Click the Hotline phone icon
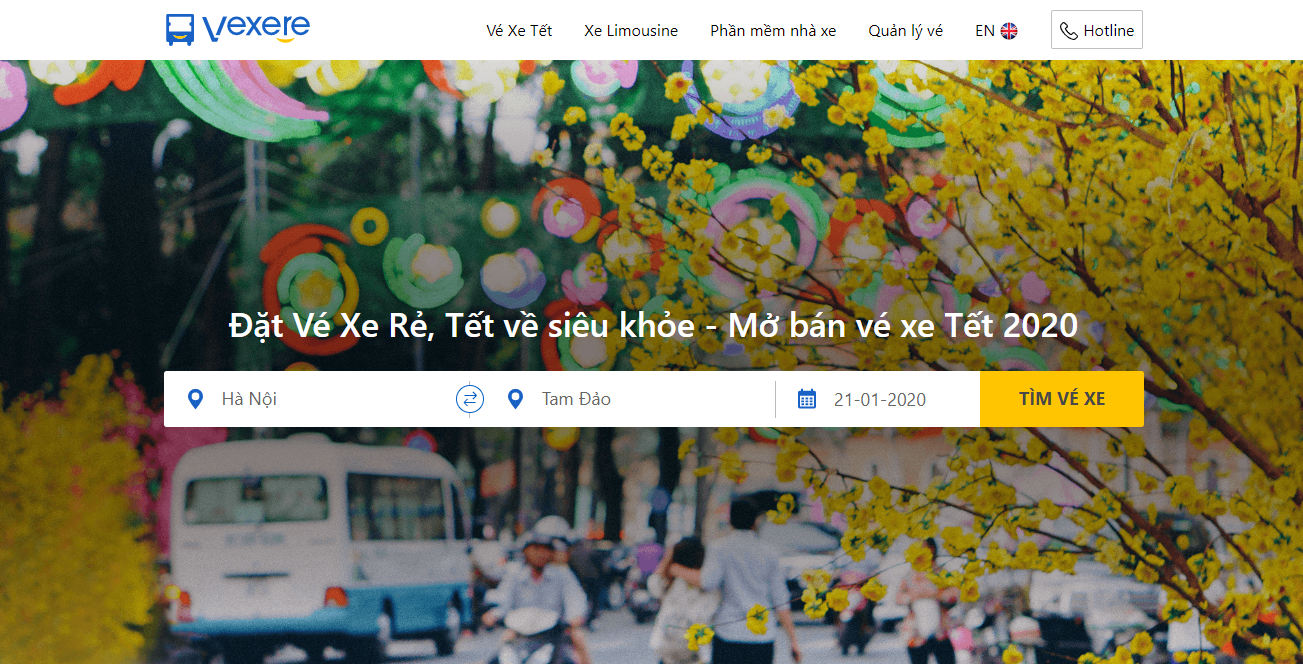The width and height of the screenshot is (1303, 664). click(1069, 31)
